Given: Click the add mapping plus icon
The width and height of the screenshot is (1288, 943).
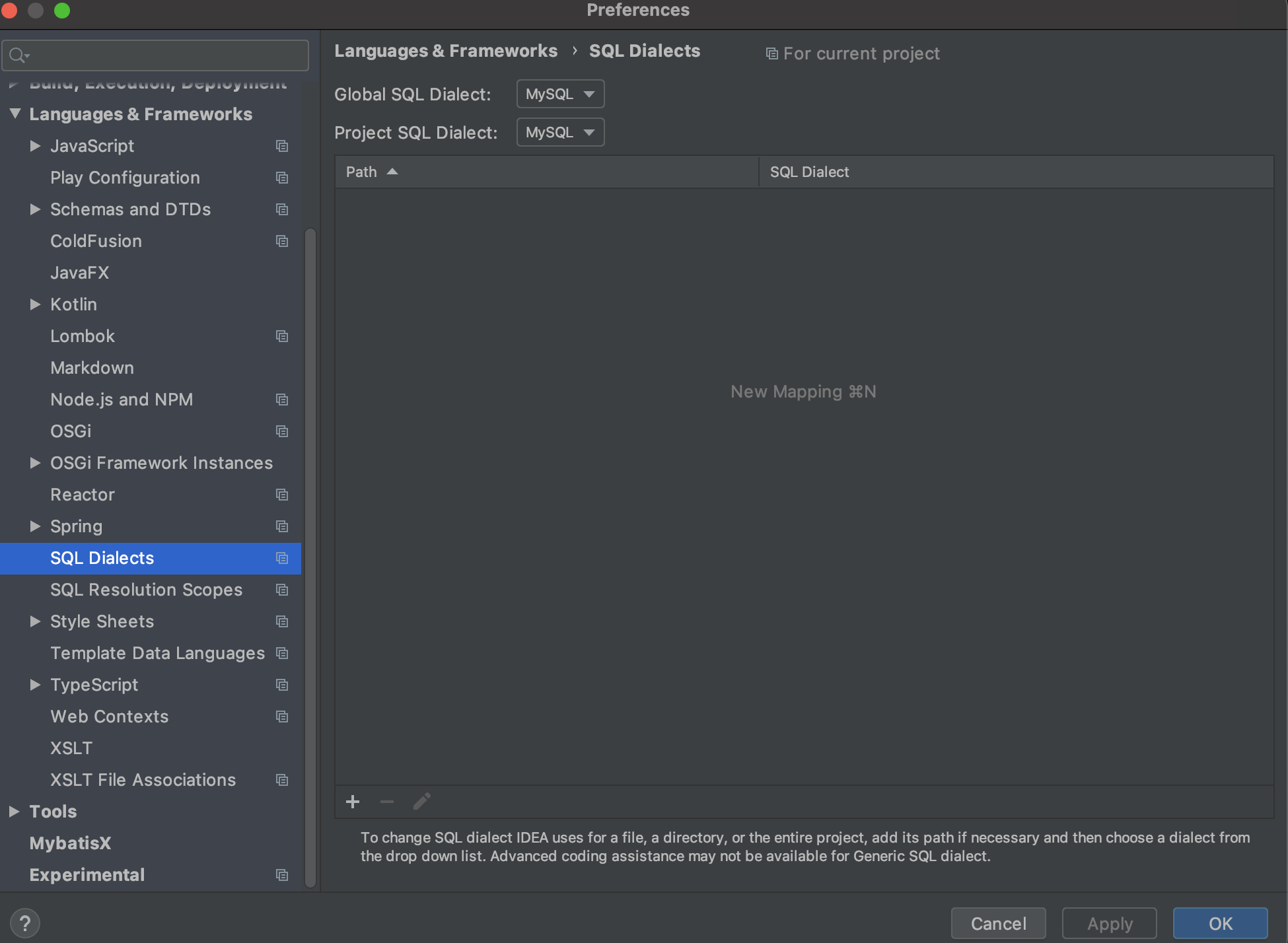Looking at the screenshot, I should pyautogui.click(x=353, y=802).
